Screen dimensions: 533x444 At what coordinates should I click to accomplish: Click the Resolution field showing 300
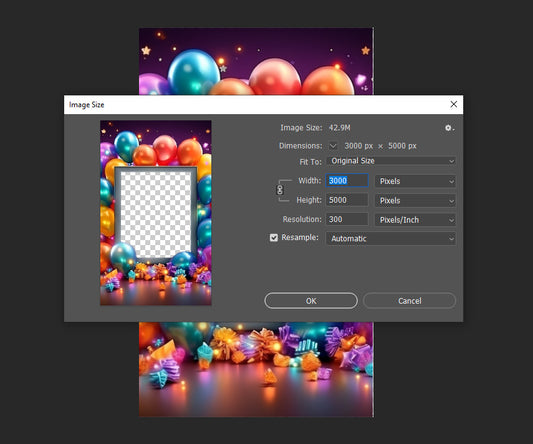click(x=347, y=219)
